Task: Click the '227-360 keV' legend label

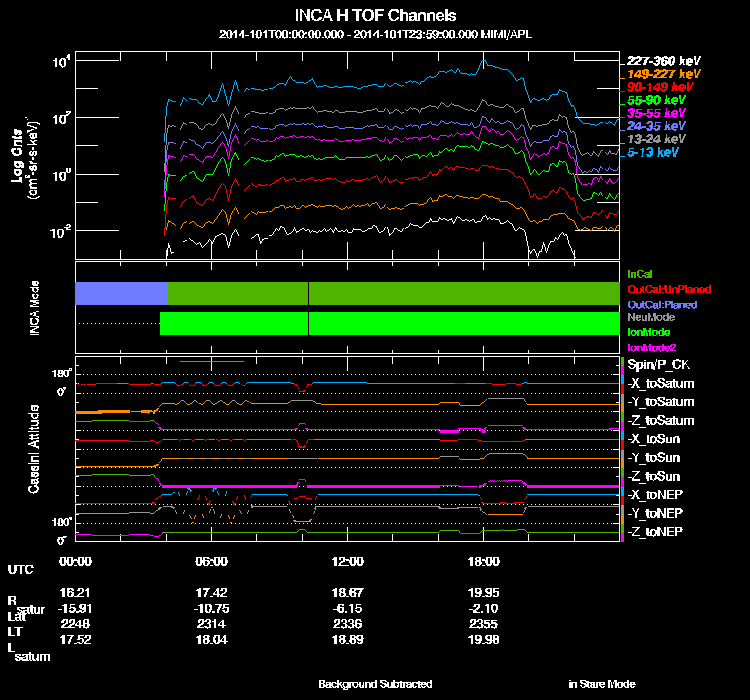Action: [663, 61]
